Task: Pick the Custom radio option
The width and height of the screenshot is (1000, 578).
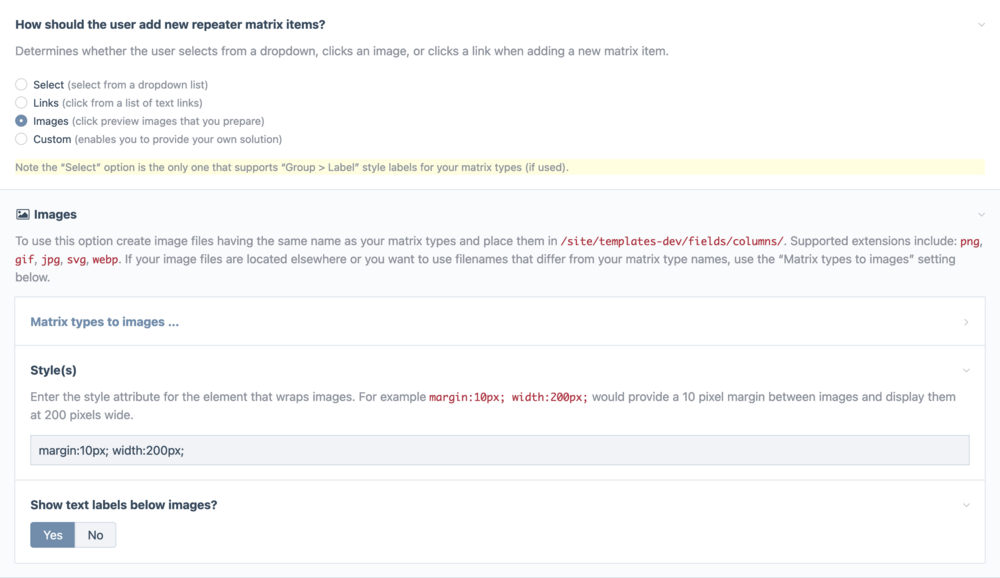Action: click(21, 139)
